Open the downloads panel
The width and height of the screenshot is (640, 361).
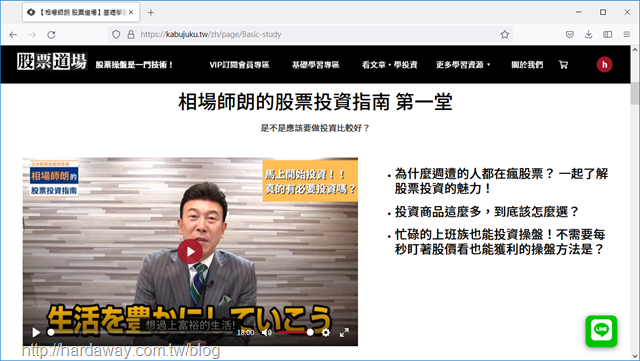point(589,35)
